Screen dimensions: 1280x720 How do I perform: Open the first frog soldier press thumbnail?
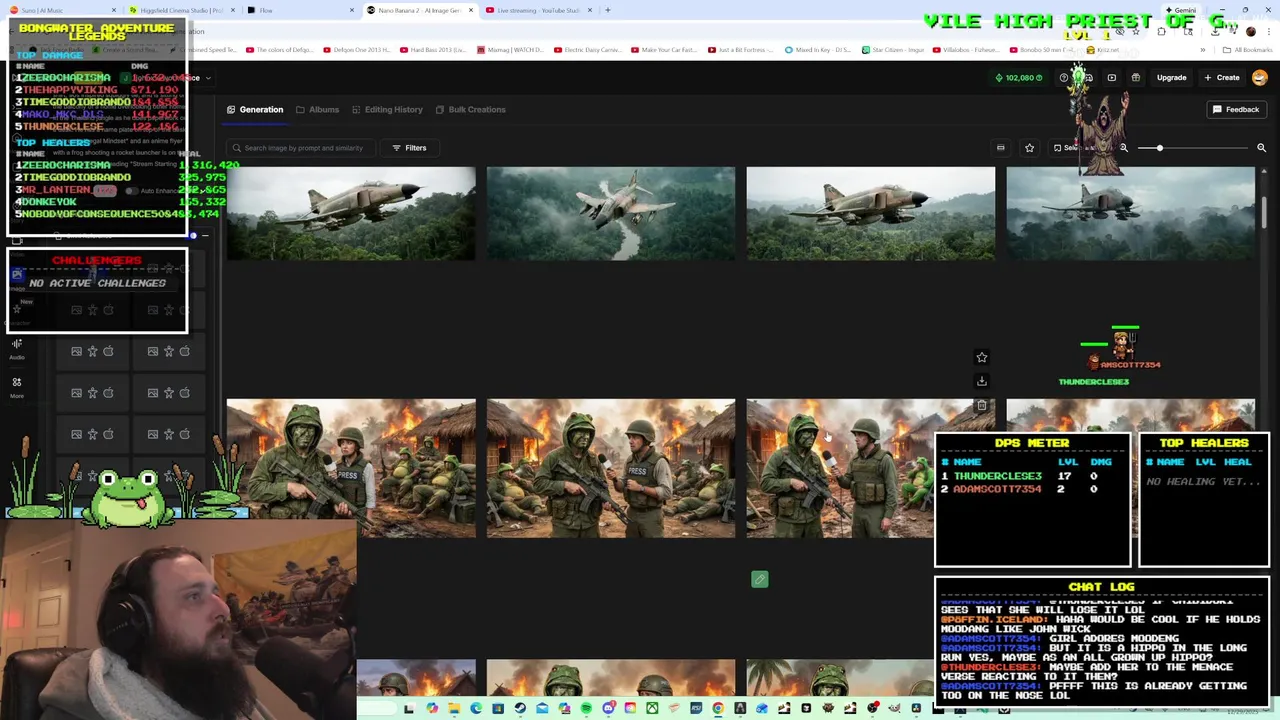coord(351,468)
